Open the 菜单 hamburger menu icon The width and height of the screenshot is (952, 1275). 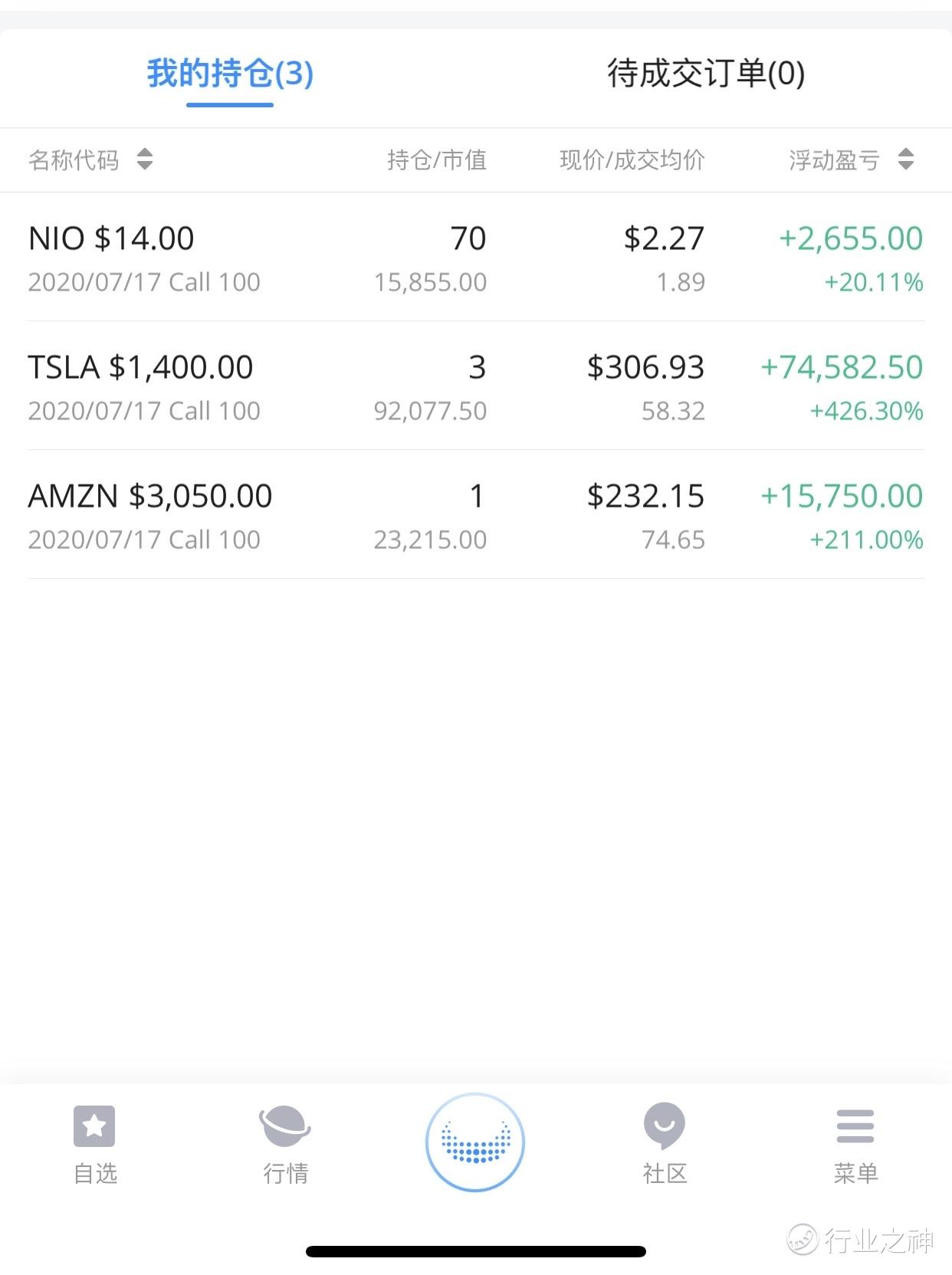855,1125
